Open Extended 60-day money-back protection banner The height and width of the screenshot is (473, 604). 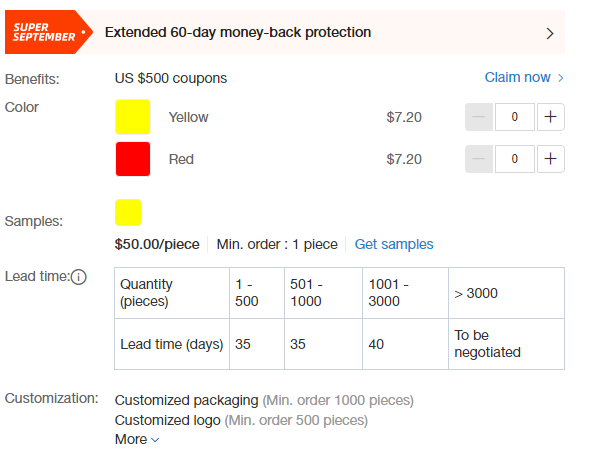coord(285,32)
